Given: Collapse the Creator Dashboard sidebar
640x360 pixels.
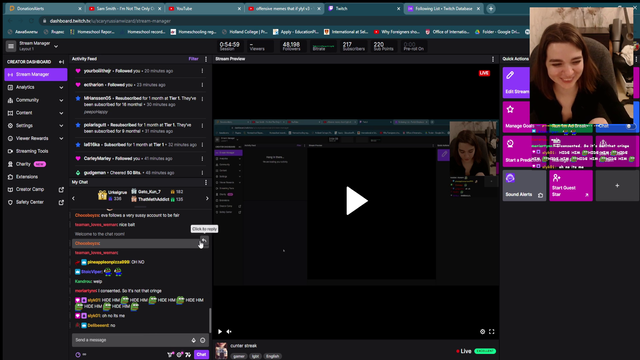Looking at the screenshot, I should (x=61, y=62).
